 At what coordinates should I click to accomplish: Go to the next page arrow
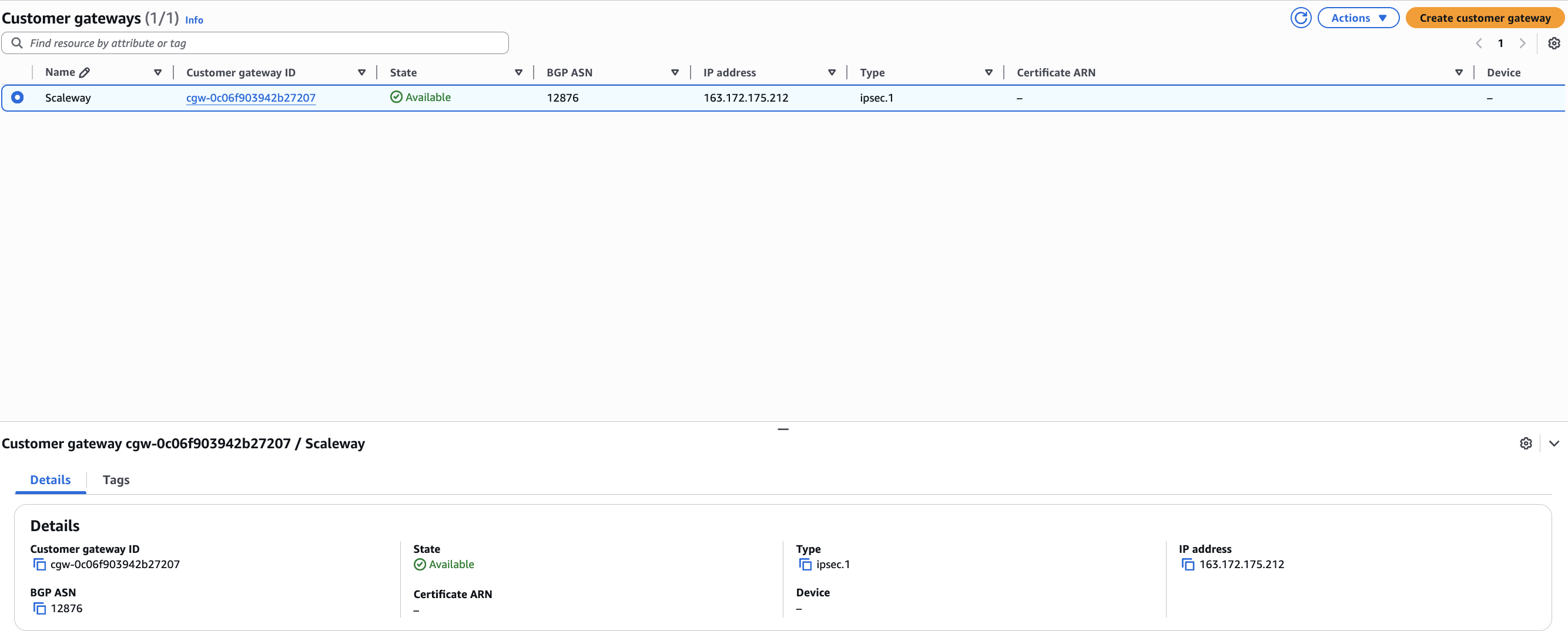(x=1523, y=42)
